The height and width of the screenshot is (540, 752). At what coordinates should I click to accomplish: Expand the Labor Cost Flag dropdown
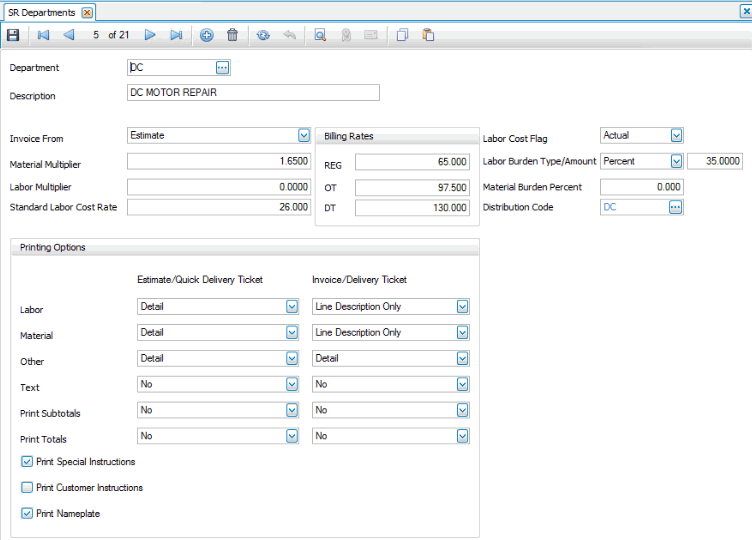(676, 135)
